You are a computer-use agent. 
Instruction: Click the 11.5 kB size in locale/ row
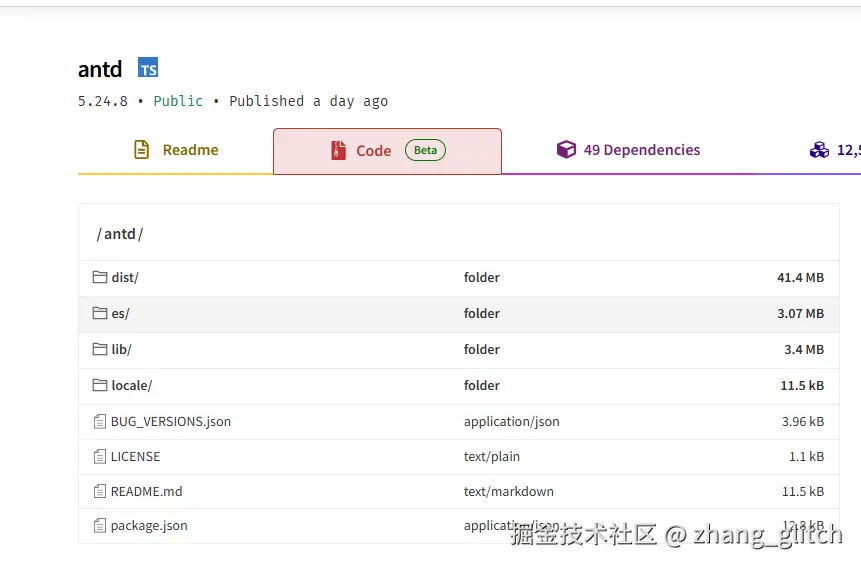point(802,386)
